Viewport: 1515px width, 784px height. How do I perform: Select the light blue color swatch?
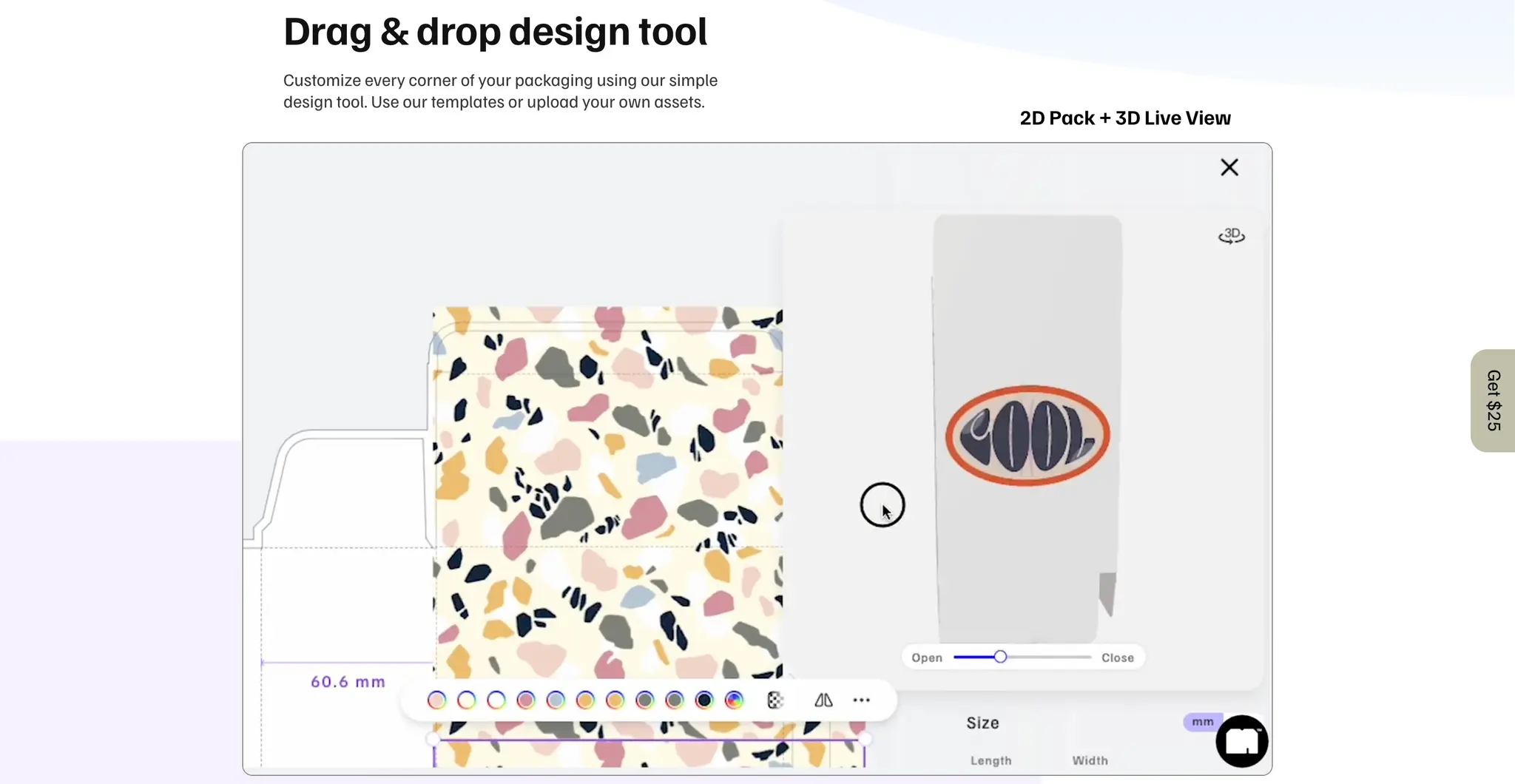point(556,700)
